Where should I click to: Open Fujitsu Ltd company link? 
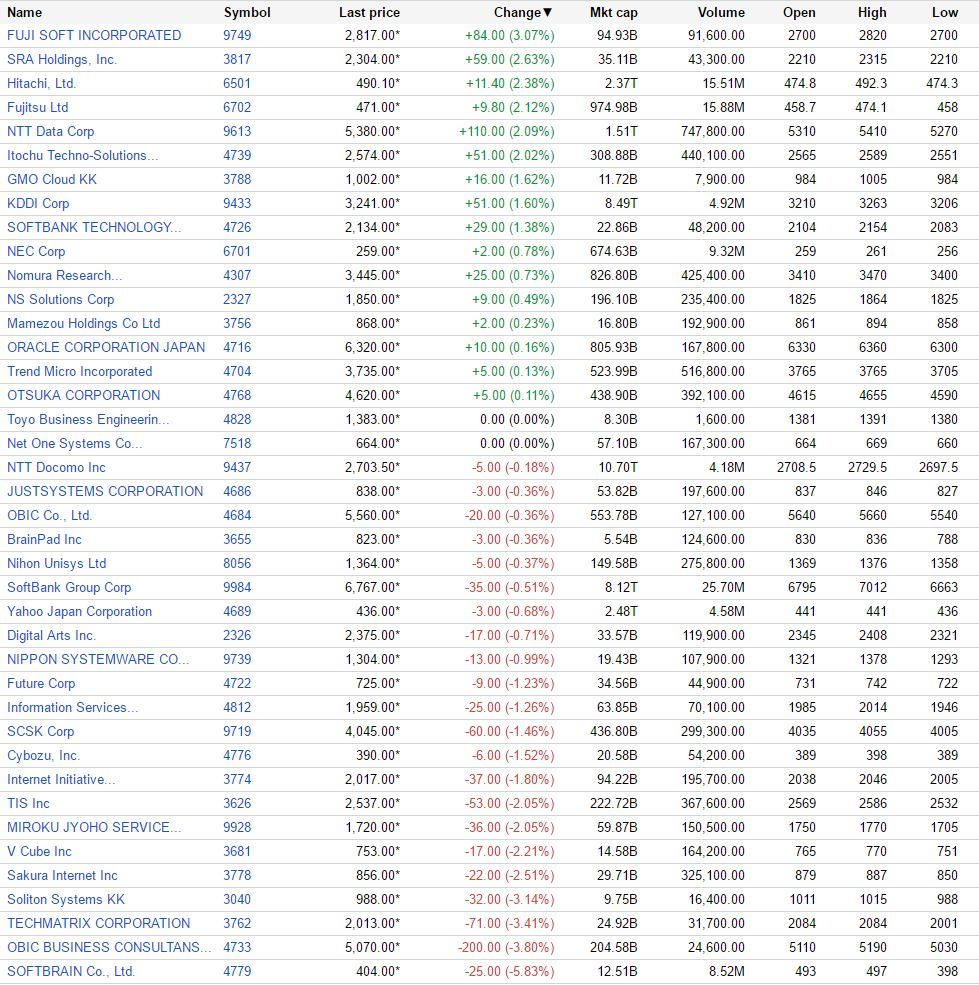(x=38, y=107)
